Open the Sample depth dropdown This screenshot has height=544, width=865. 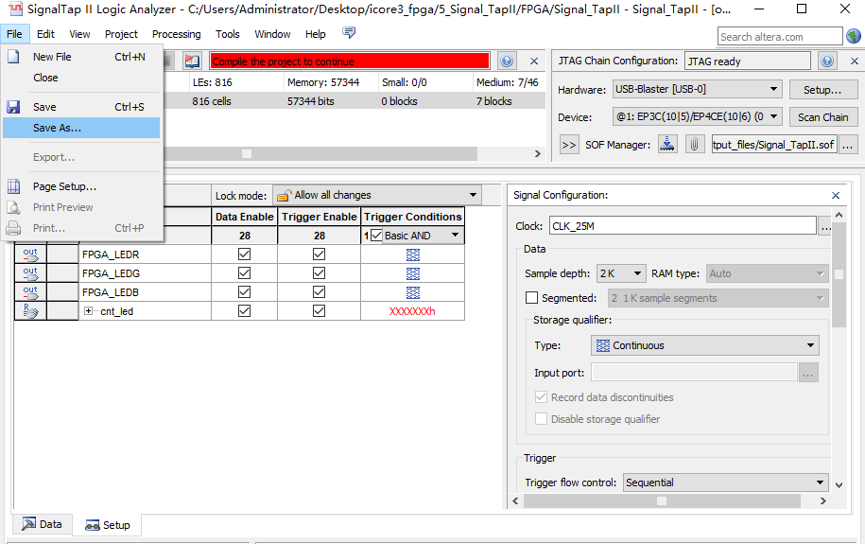621,273
